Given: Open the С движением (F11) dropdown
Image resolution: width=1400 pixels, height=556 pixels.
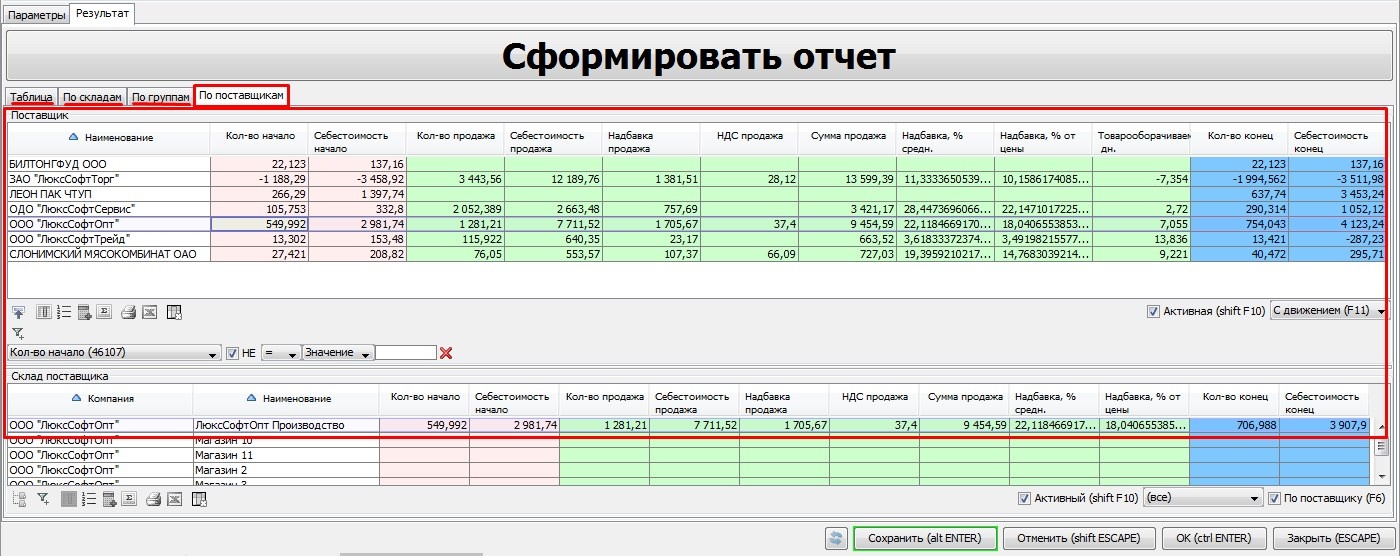Looking at the screenshot, I should [x=1327, y=312].
